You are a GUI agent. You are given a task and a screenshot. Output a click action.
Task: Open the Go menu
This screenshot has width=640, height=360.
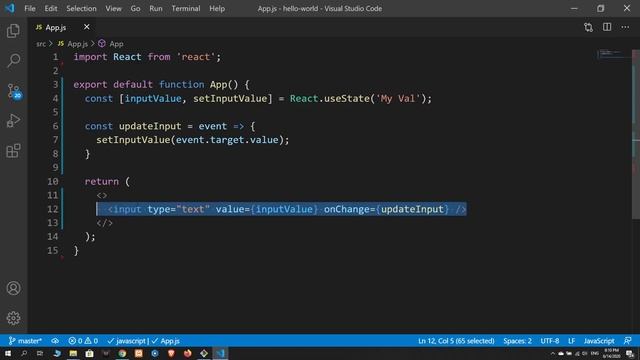tap(135, 8)
